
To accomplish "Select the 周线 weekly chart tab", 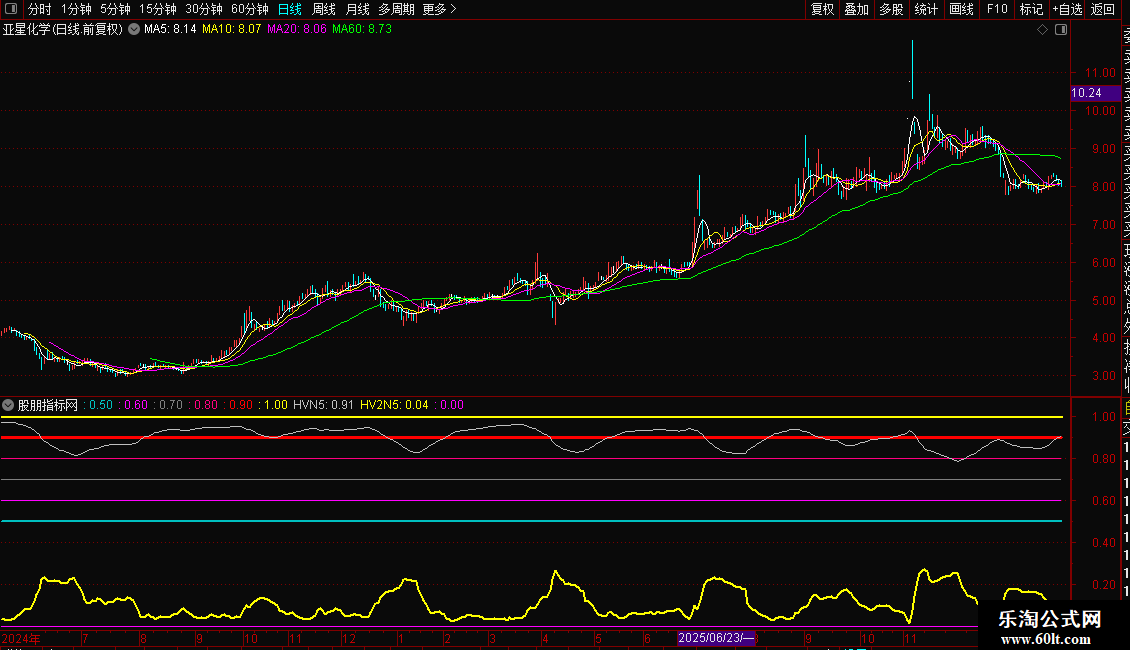I will [x=324, y=9].
